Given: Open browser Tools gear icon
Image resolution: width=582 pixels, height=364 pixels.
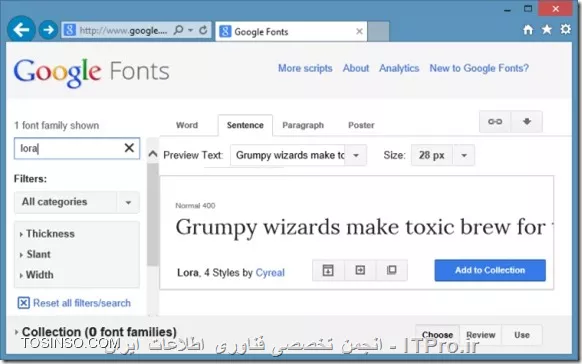Looking at the screenshot, I should coord(565,29).
